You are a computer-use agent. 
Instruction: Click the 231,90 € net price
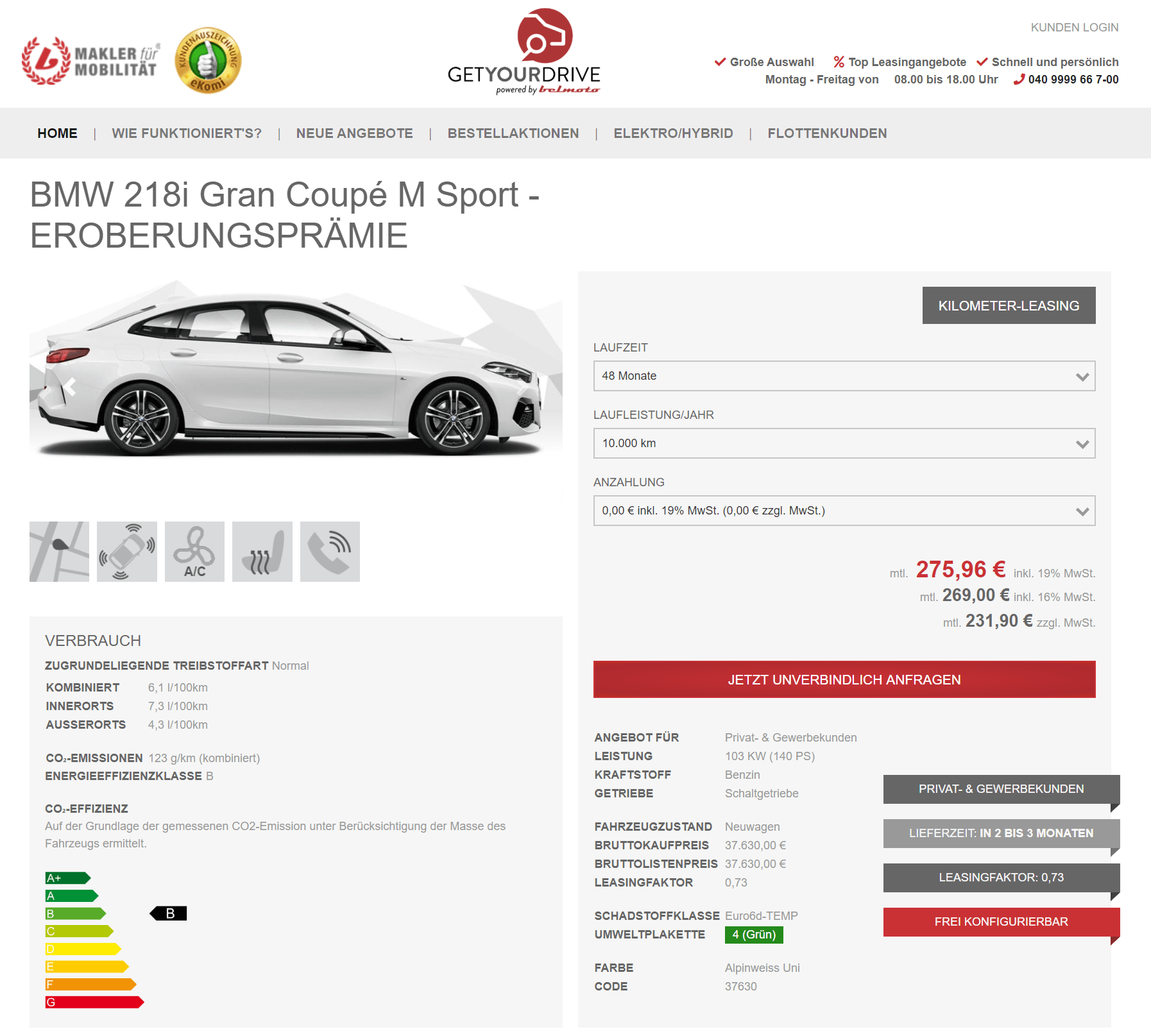pyautogui.click(x=999, y=621)
